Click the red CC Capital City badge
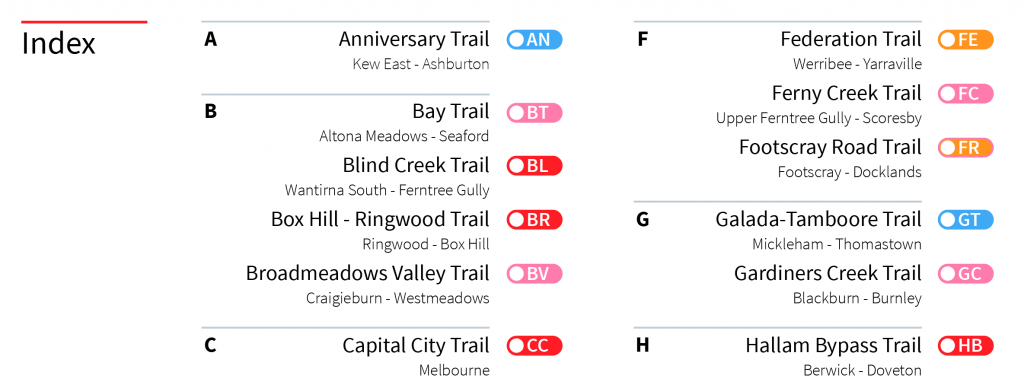This screenshot has height=388, width=1024. 534,346
